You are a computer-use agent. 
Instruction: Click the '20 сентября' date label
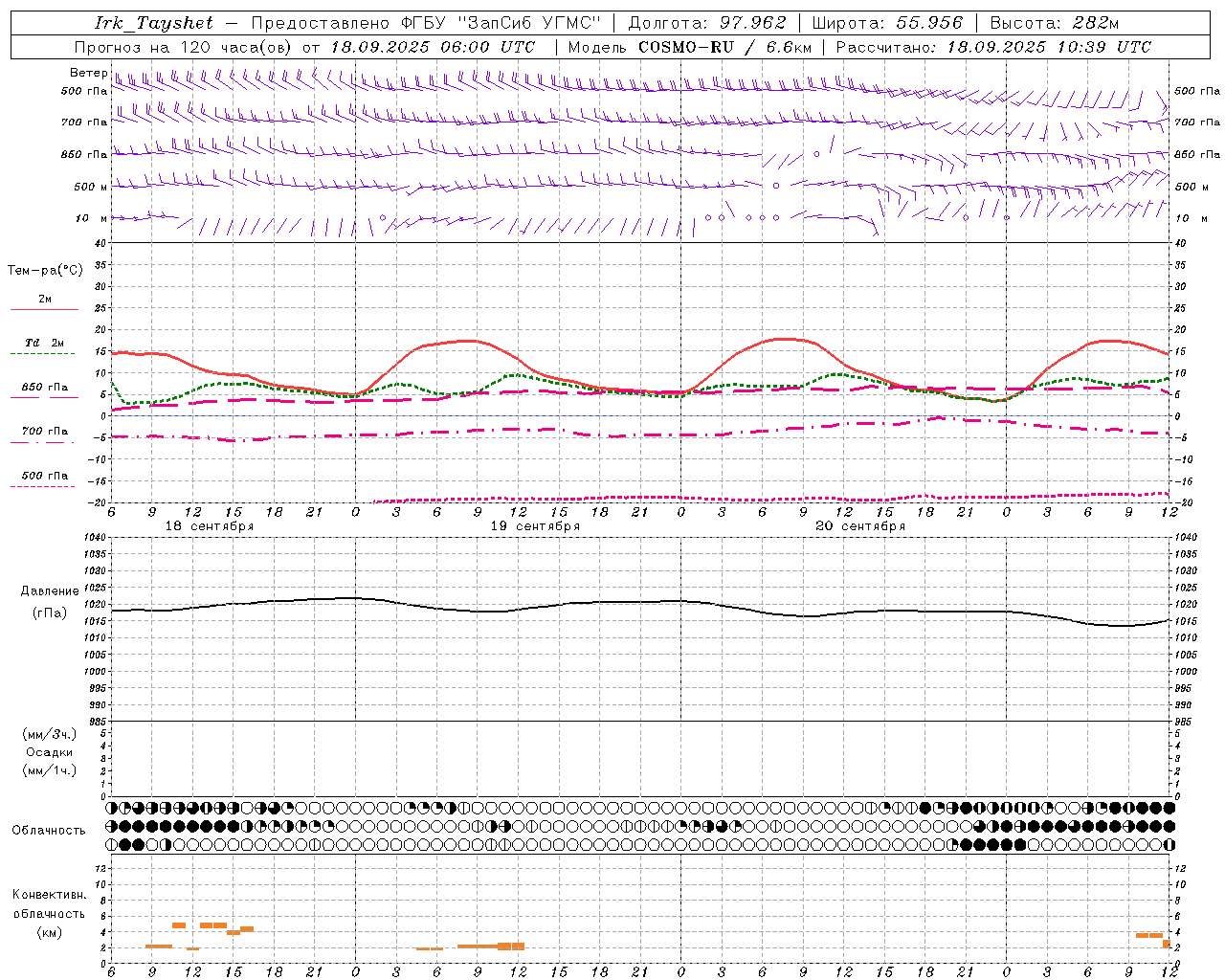point(860,526)
